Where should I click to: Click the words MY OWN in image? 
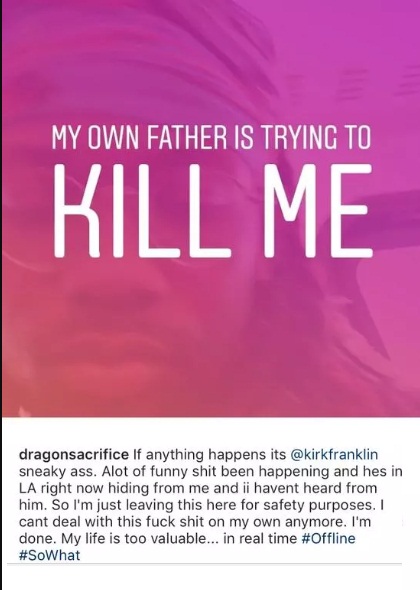[96, 137]
